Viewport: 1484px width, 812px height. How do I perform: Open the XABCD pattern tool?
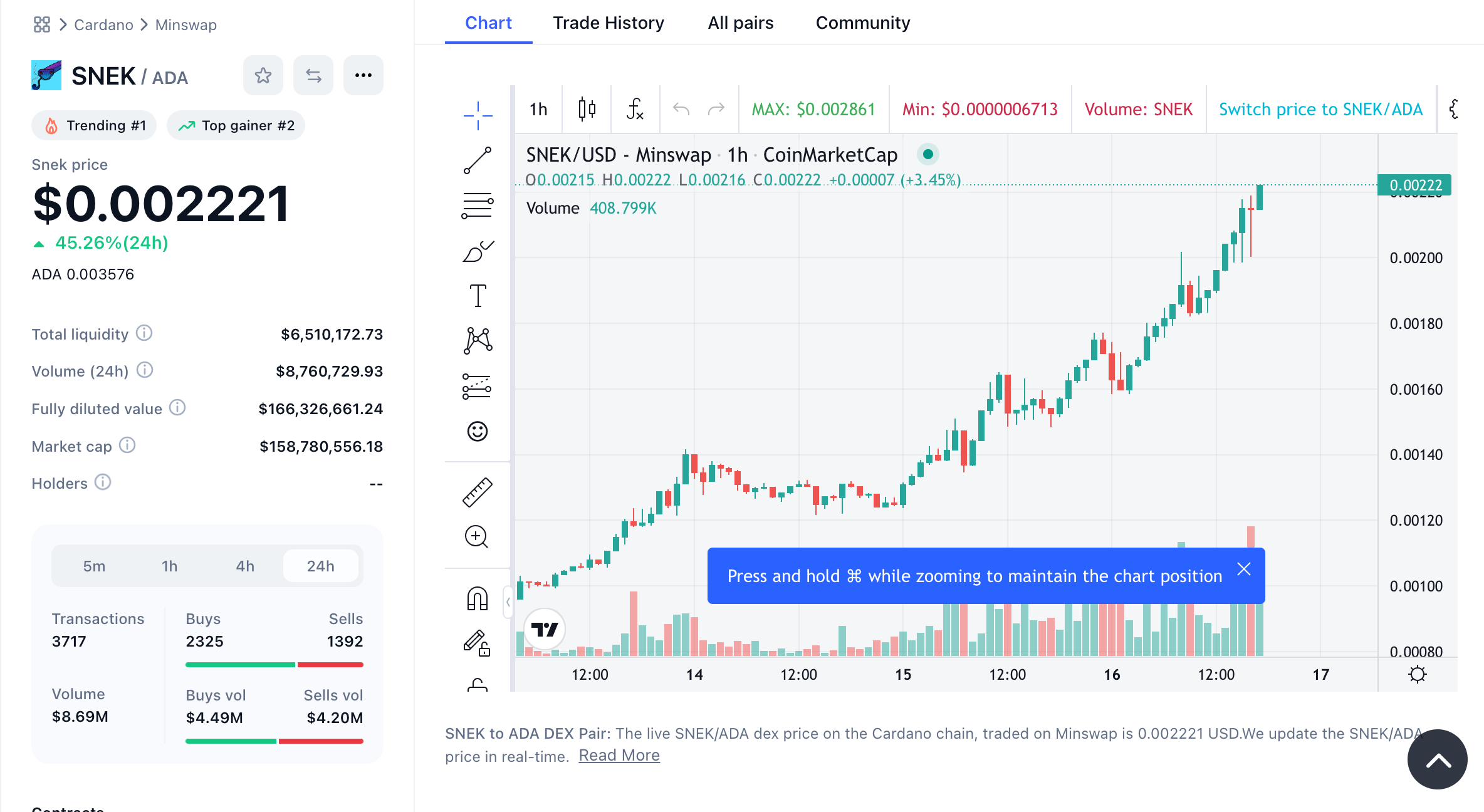(478, 341)
